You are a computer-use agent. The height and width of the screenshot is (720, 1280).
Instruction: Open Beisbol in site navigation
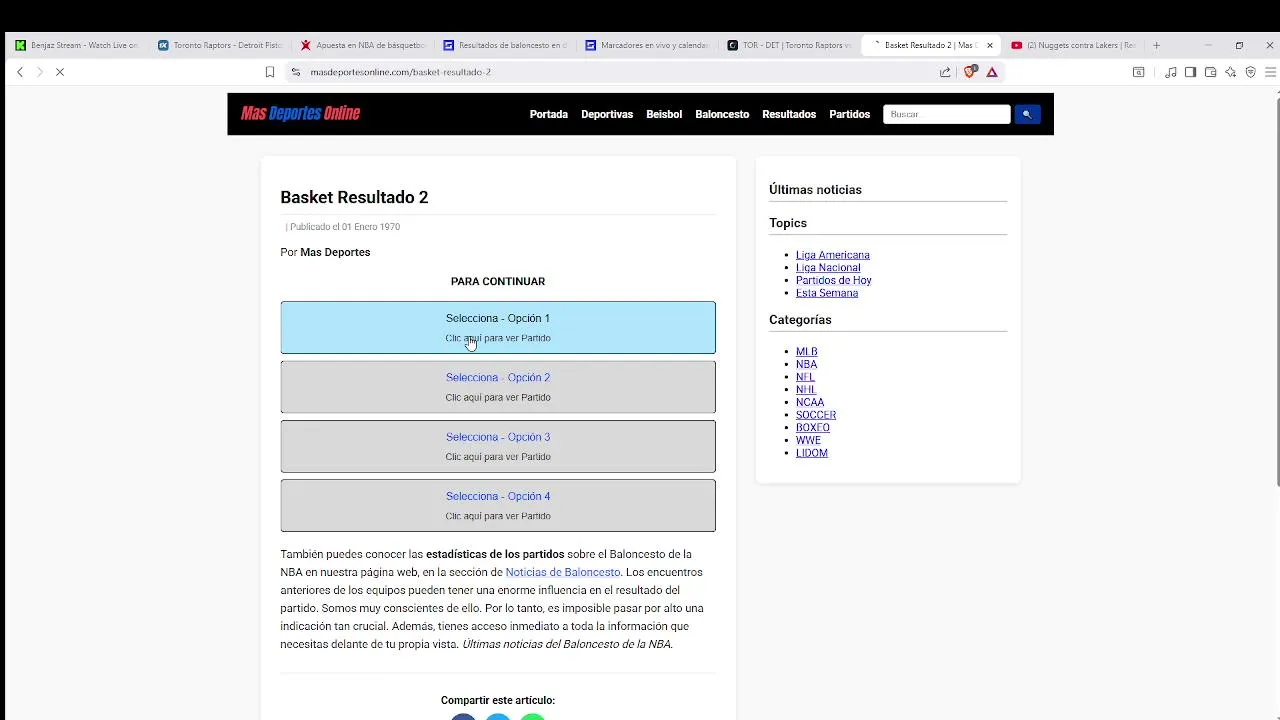pyautogui.click(x=664, y=114)
